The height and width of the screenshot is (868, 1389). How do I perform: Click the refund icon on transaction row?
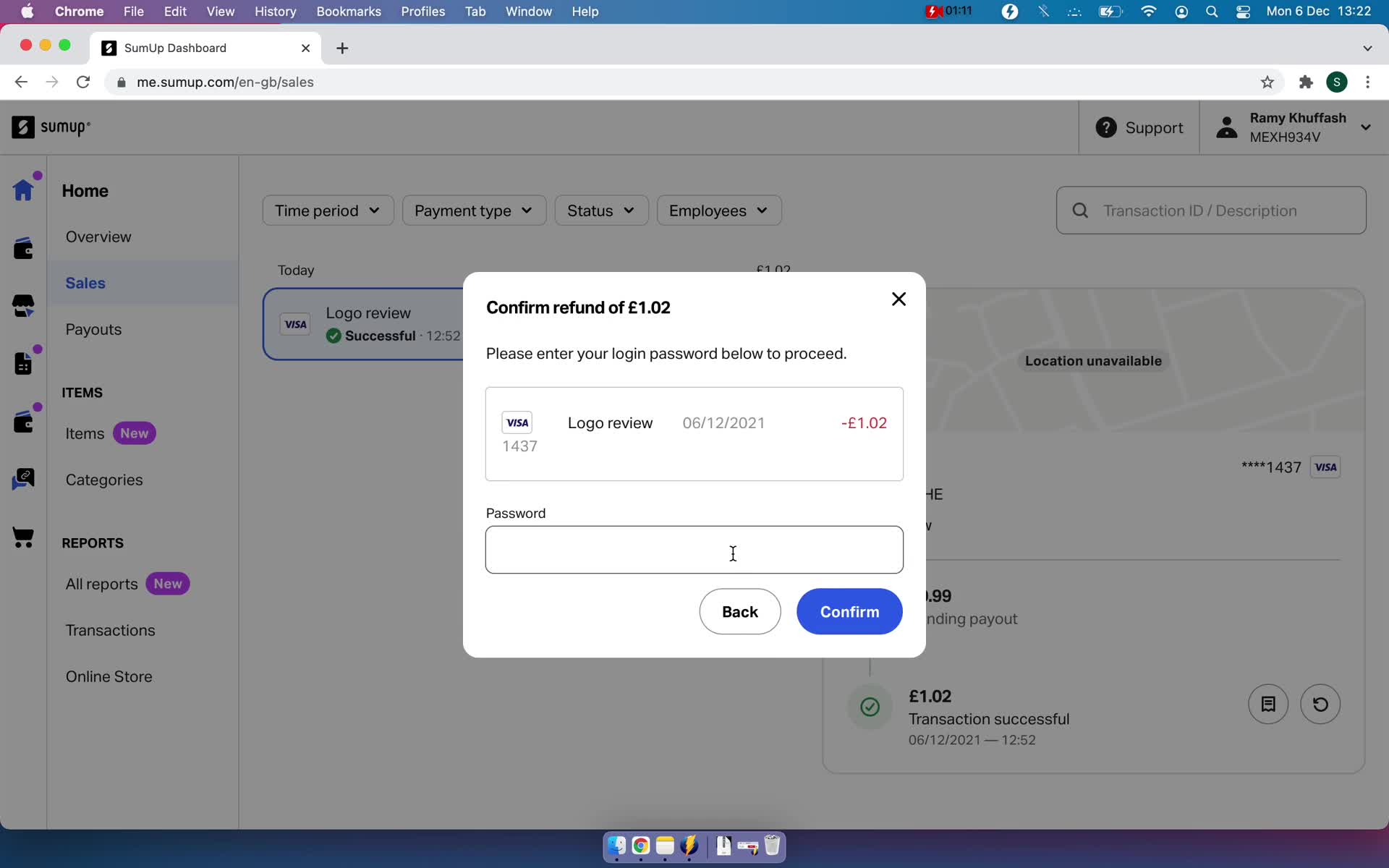[x=1320, y=704]
